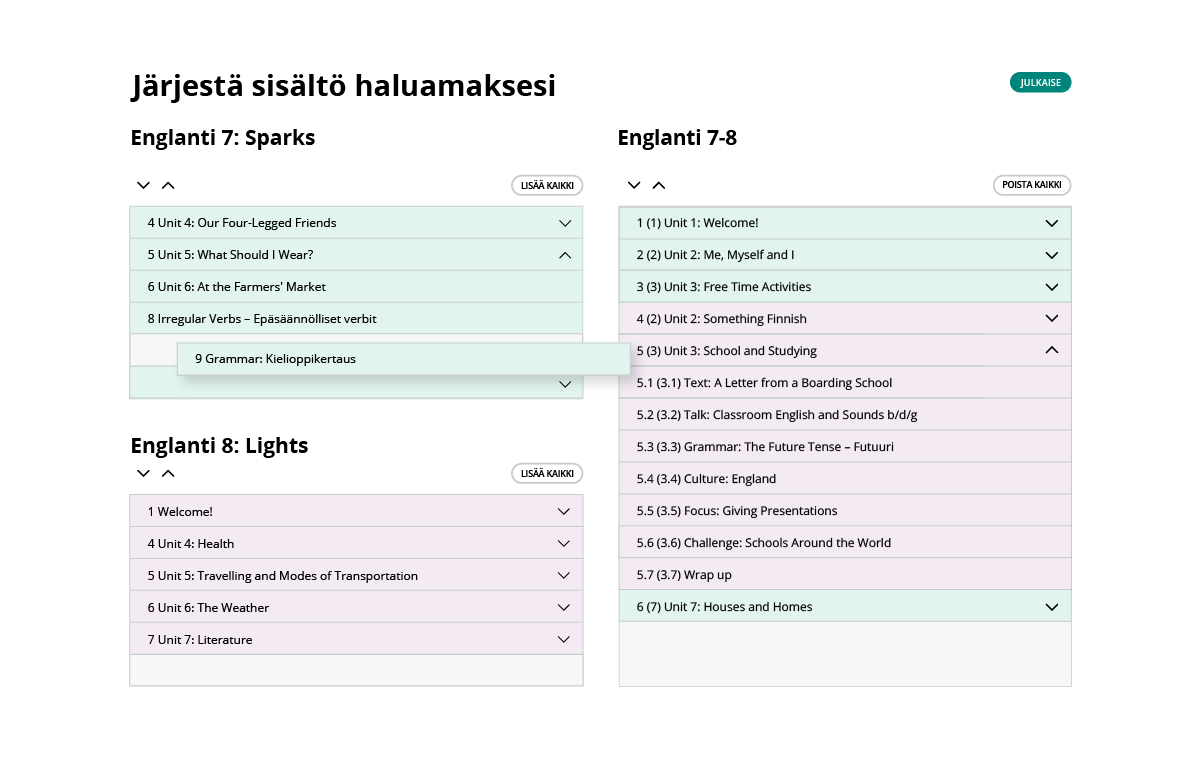Screen dimensions: 1201x759
Task: Click Lisää kaikki for Englanti 8: Lights
Action: tap(547, 473)
